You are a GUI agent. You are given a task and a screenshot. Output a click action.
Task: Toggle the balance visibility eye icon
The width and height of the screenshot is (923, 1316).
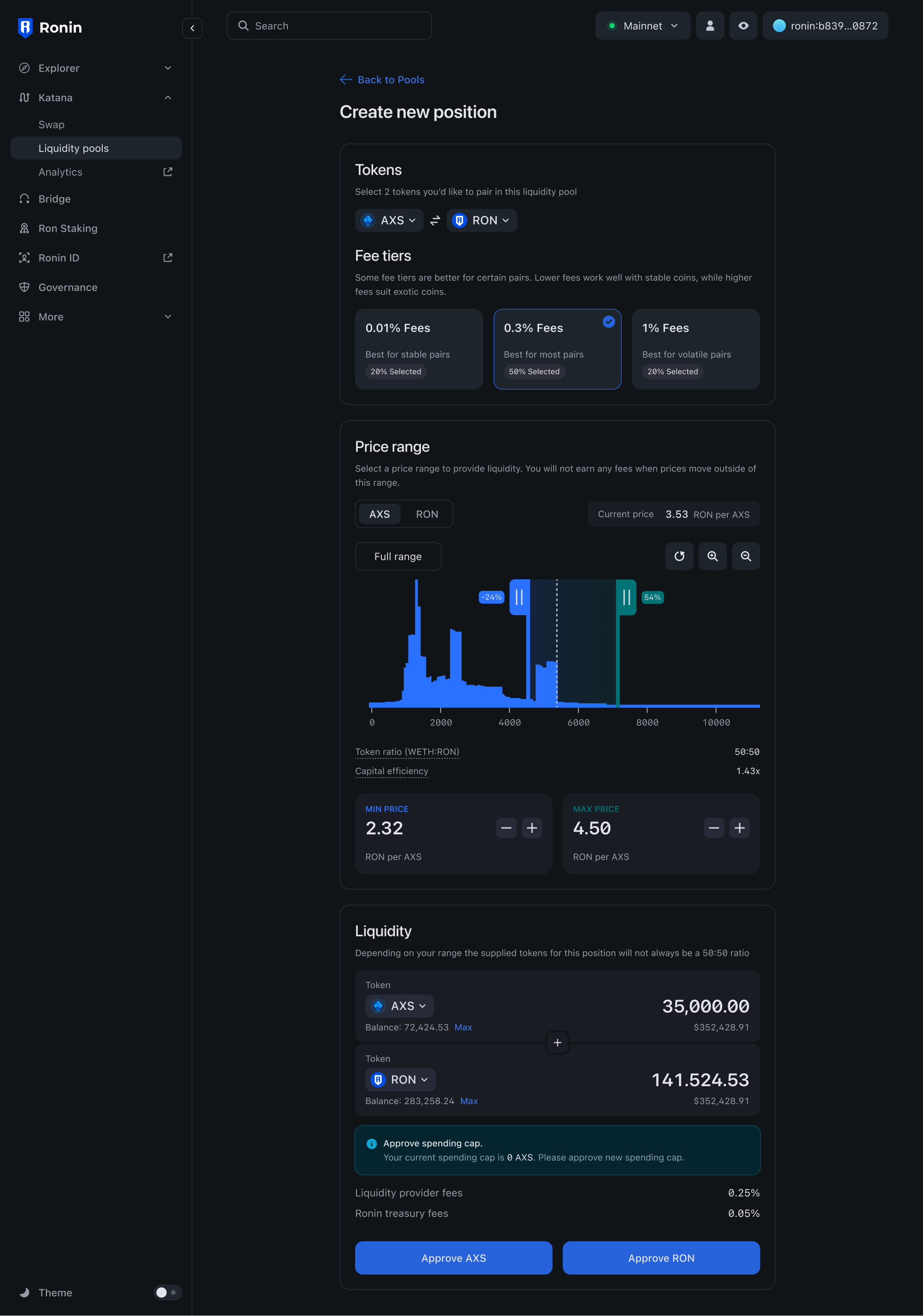[743, 26]
